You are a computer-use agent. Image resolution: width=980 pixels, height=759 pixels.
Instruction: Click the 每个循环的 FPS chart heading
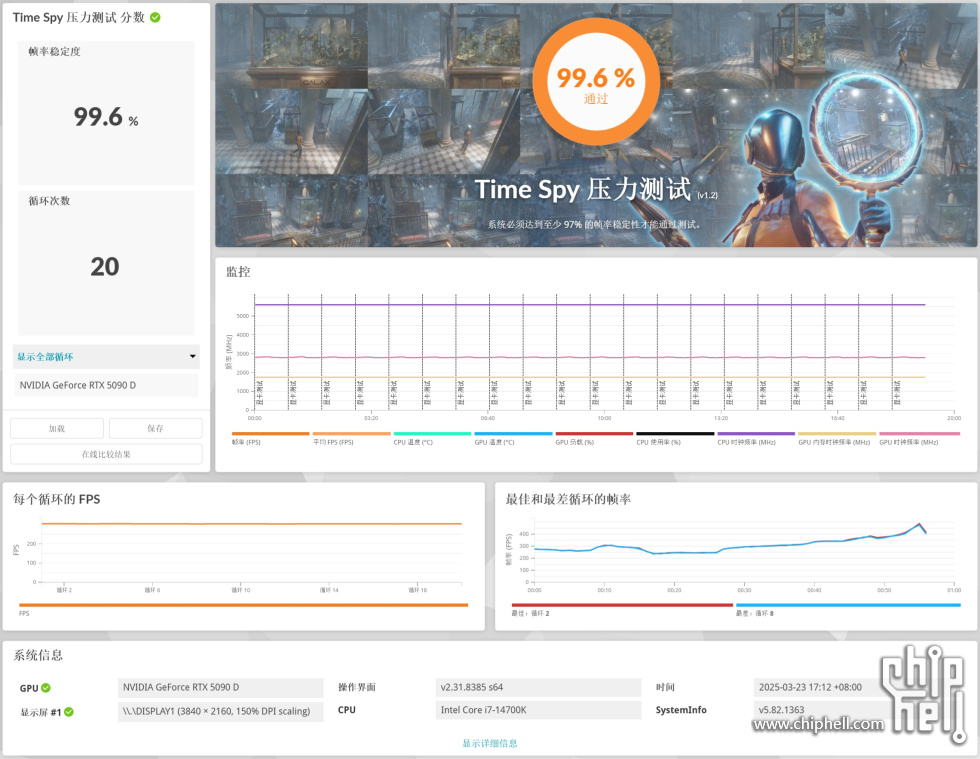(x=57, y=499)
